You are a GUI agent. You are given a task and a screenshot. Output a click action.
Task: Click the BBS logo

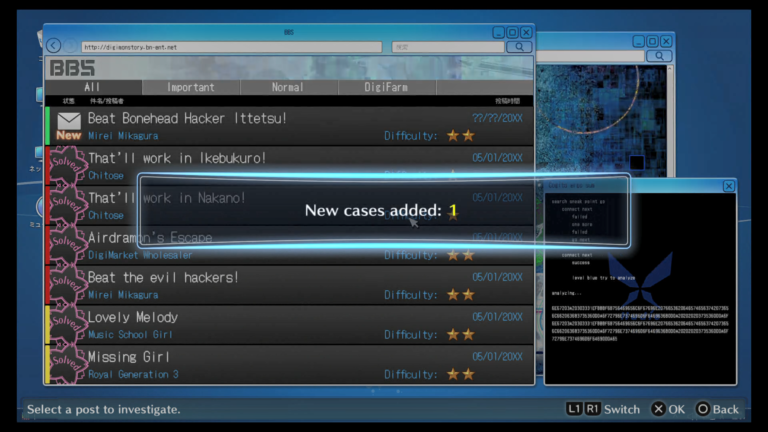(x=73, y=68)
